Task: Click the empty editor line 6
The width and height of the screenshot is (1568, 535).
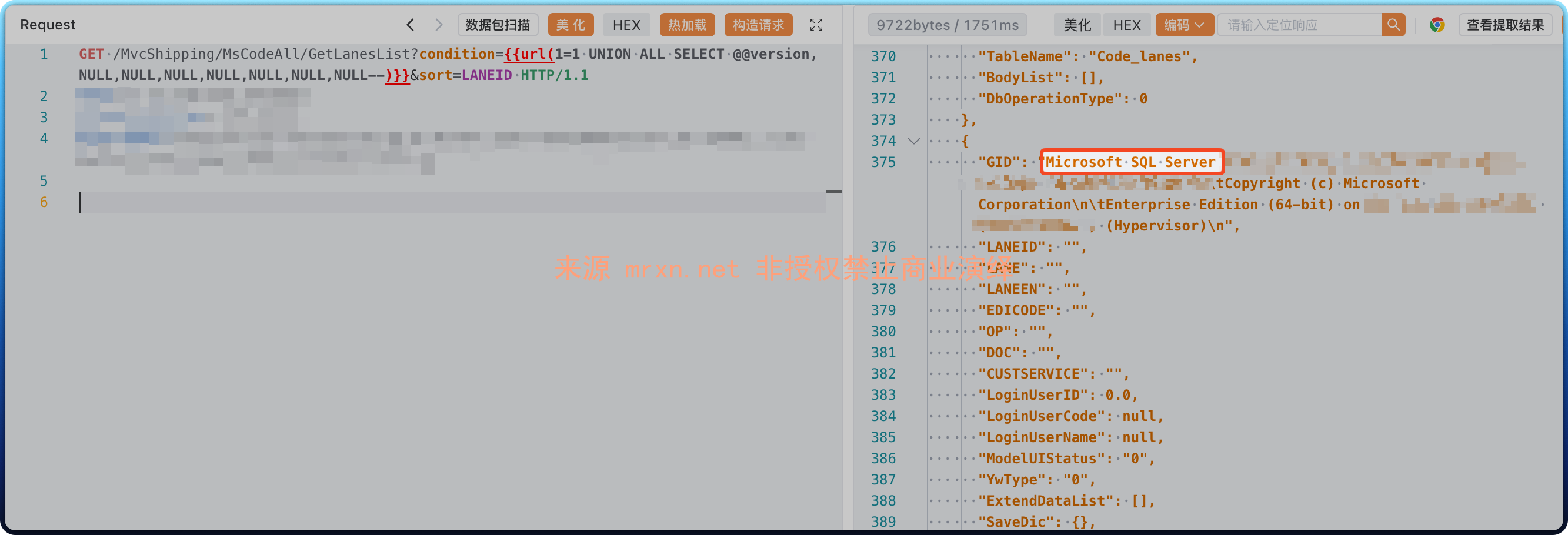Action: [x=451, y=202]
